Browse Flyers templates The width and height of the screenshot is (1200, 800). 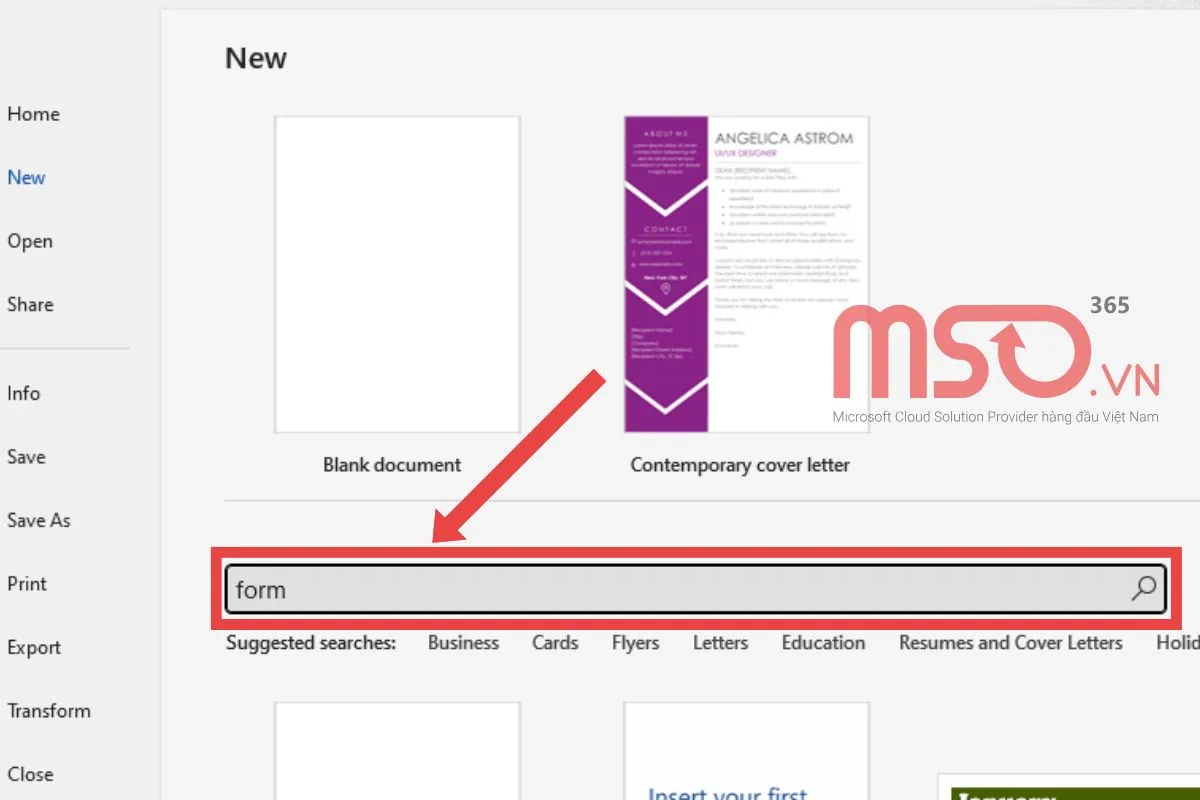coord(635,643)
